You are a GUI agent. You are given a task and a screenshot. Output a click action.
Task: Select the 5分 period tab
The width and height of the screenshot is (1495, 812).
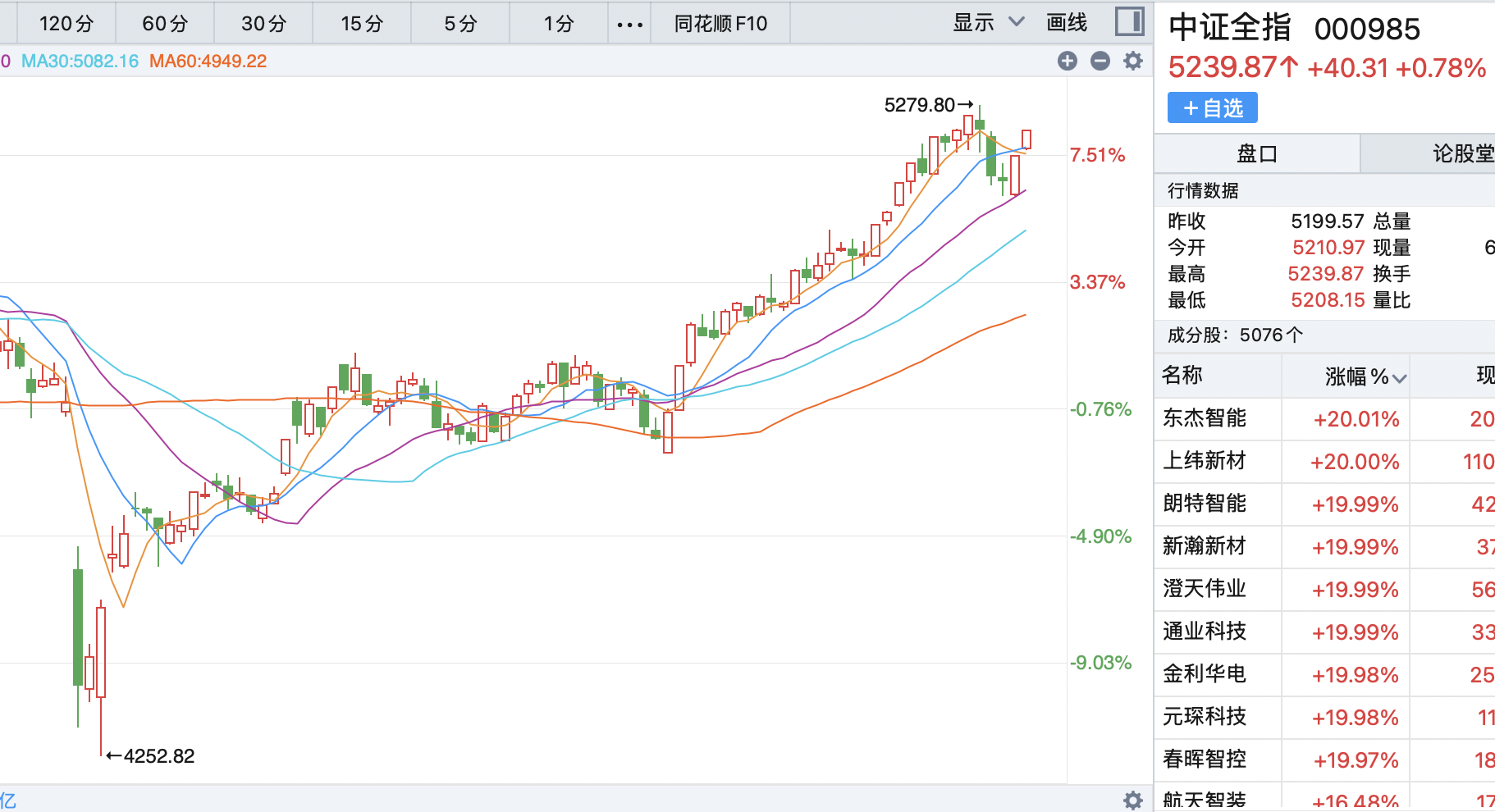point(460,24)
